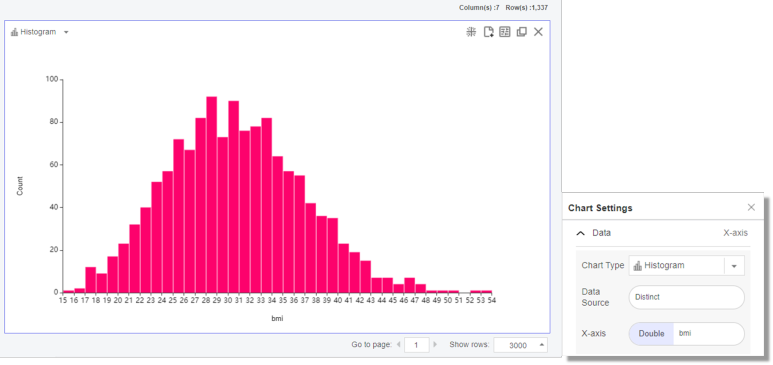Click the histogram bar at bmi 17
773x365 pixels.
pos(90,280)
